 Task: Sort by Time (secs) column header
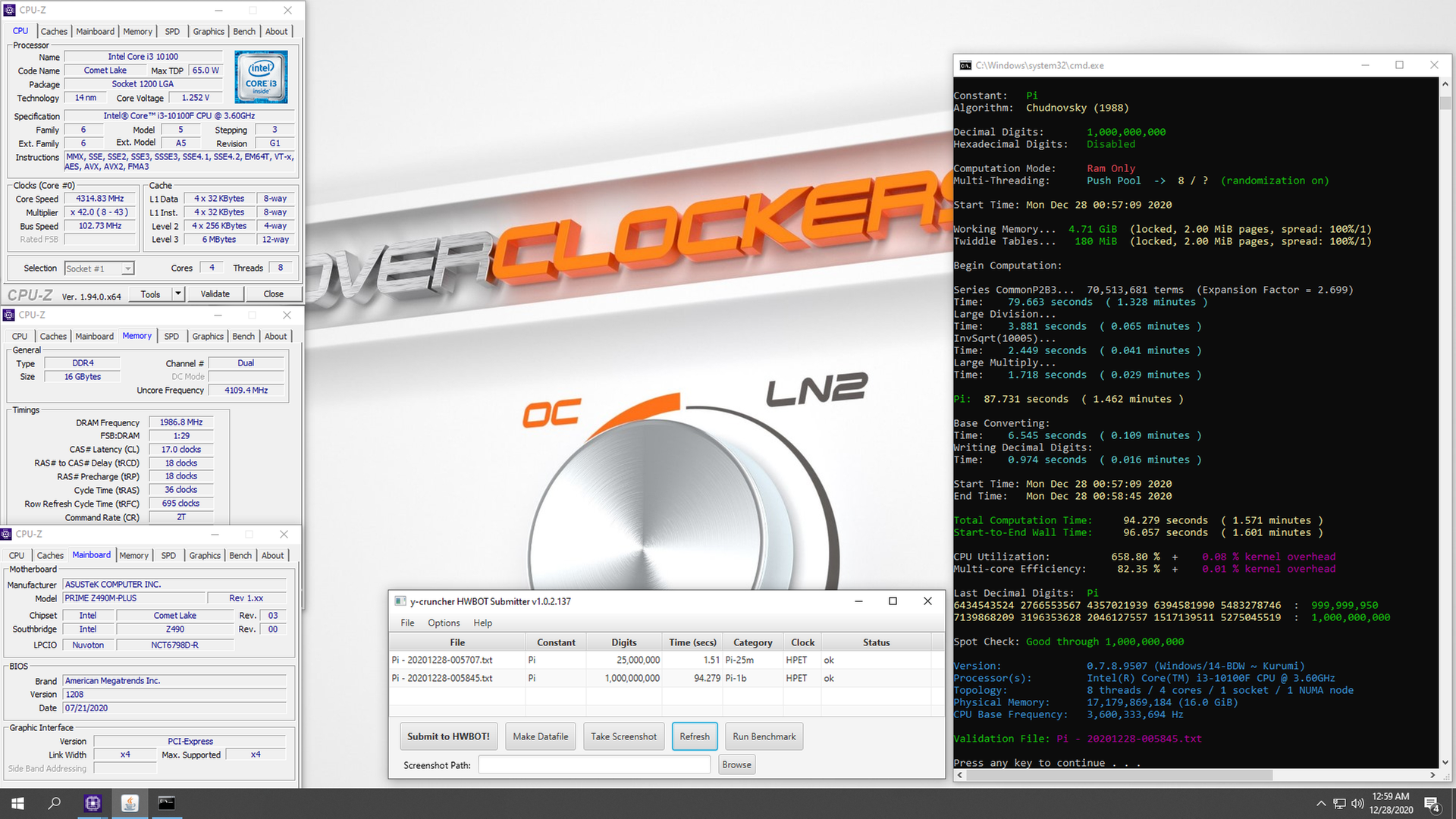[x=692, y=642]
